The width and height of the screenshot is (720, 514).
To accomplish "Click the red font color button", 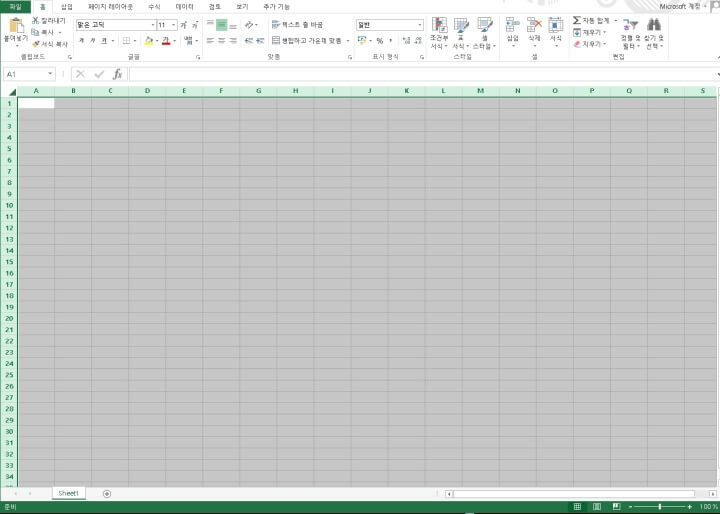I will point(166,41).
